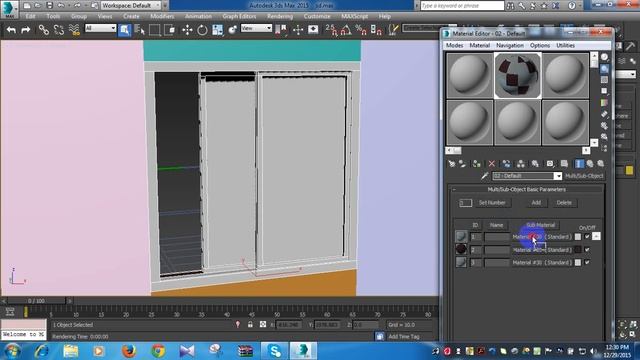
Task: Toggle the Percent Snap icon
Action: pos(361,30)
